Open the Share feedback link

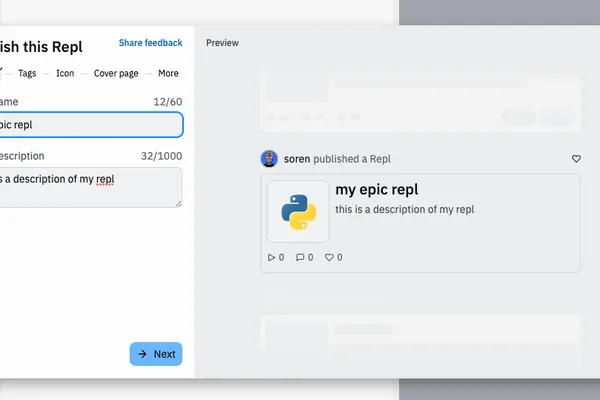(150, 43)
